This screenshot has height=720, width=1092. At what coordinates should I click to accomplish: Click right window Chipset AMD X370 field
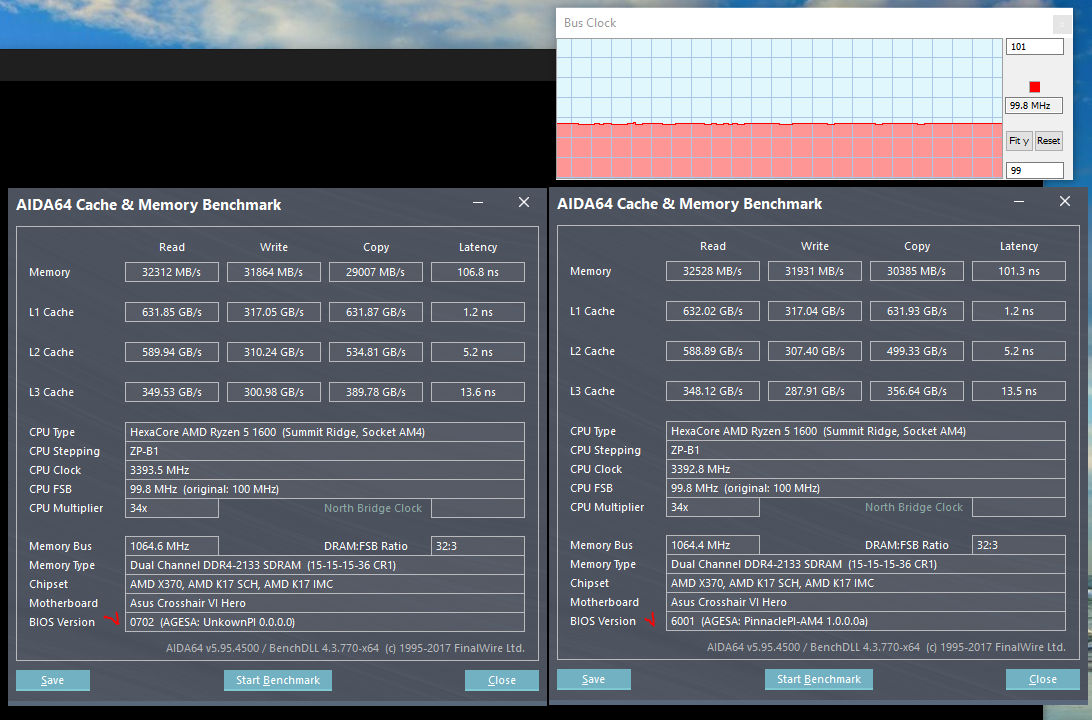tap(866, 583)
